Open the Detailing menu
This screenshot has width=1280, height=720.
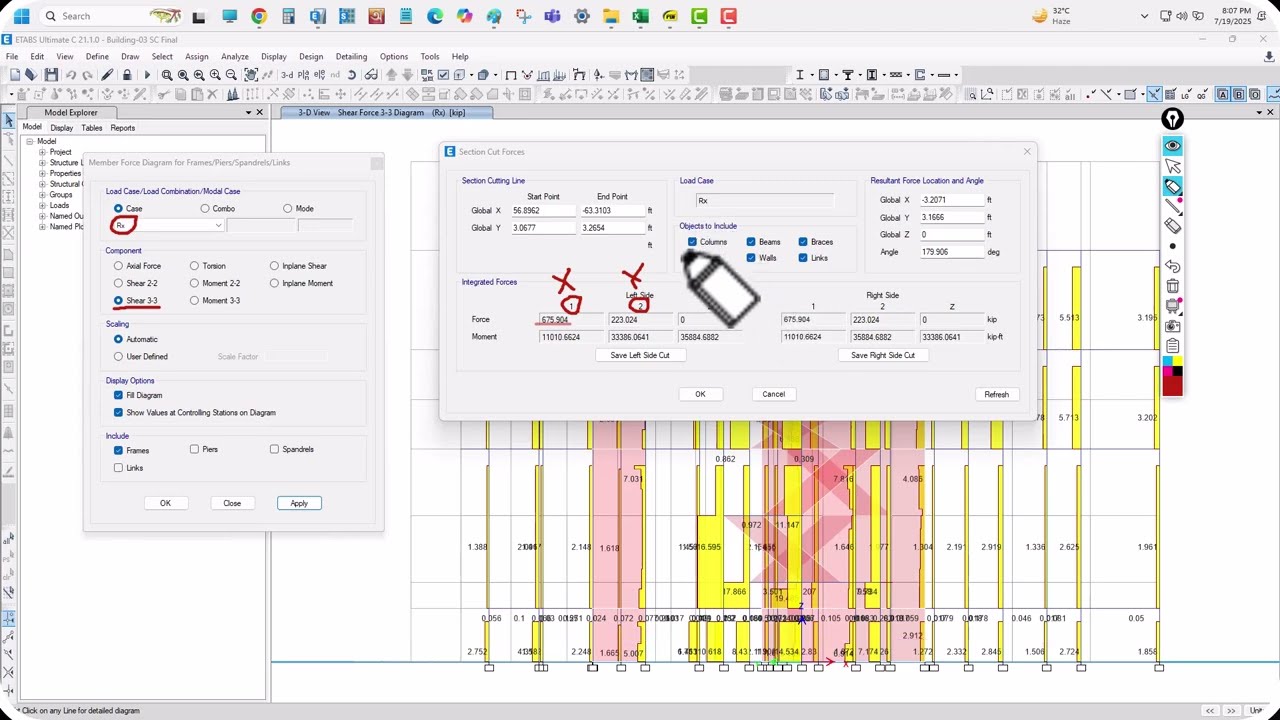(x=351, y=56)
